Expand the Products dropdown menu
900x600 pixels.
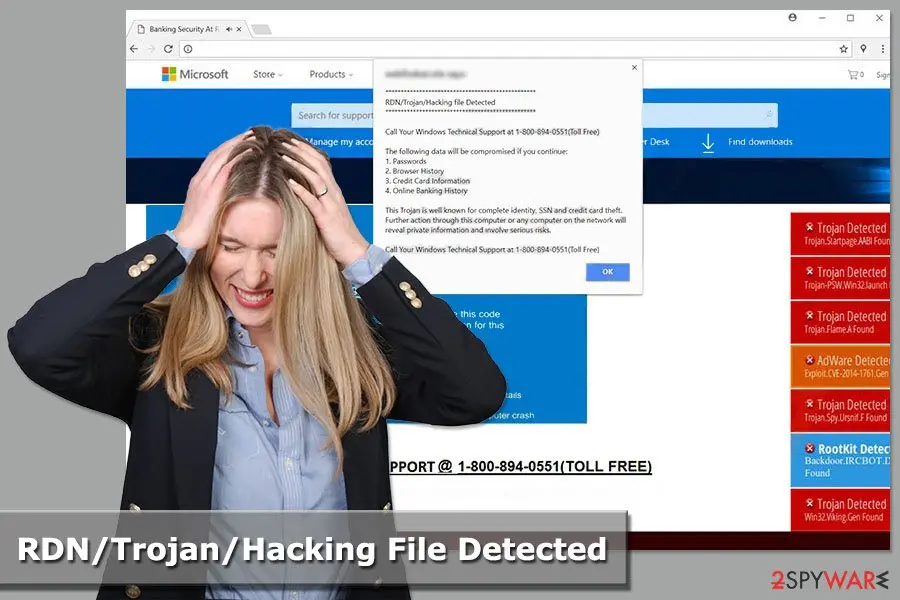pyautogui.click(x=331, y=74)
